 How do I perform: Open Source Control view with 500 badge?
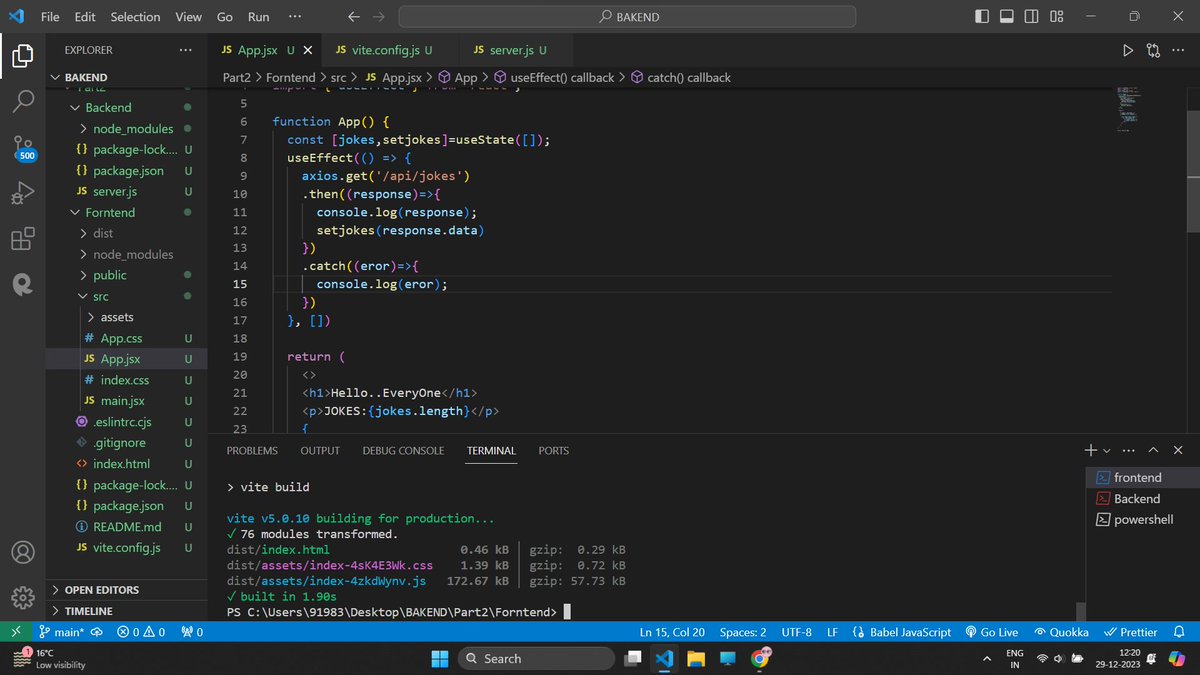coord(24,149)
